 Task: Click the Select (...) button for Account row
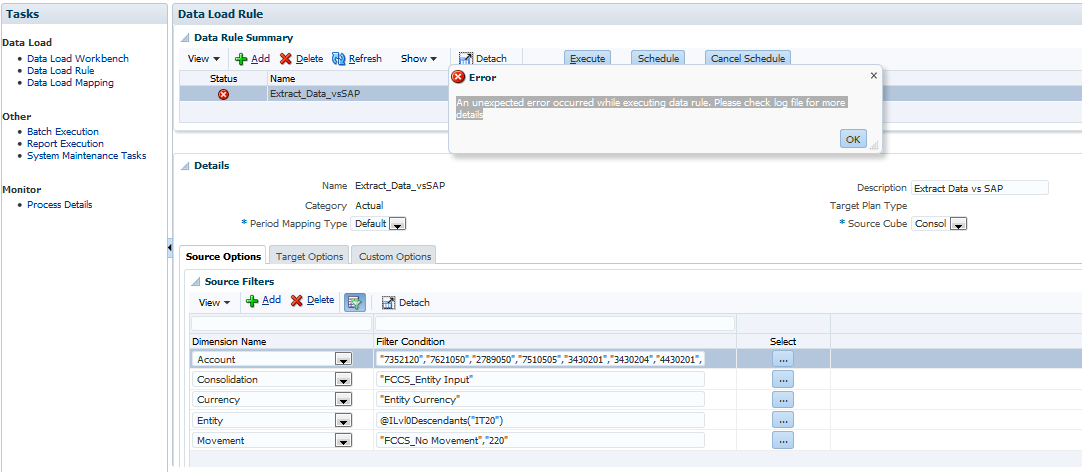783,359
